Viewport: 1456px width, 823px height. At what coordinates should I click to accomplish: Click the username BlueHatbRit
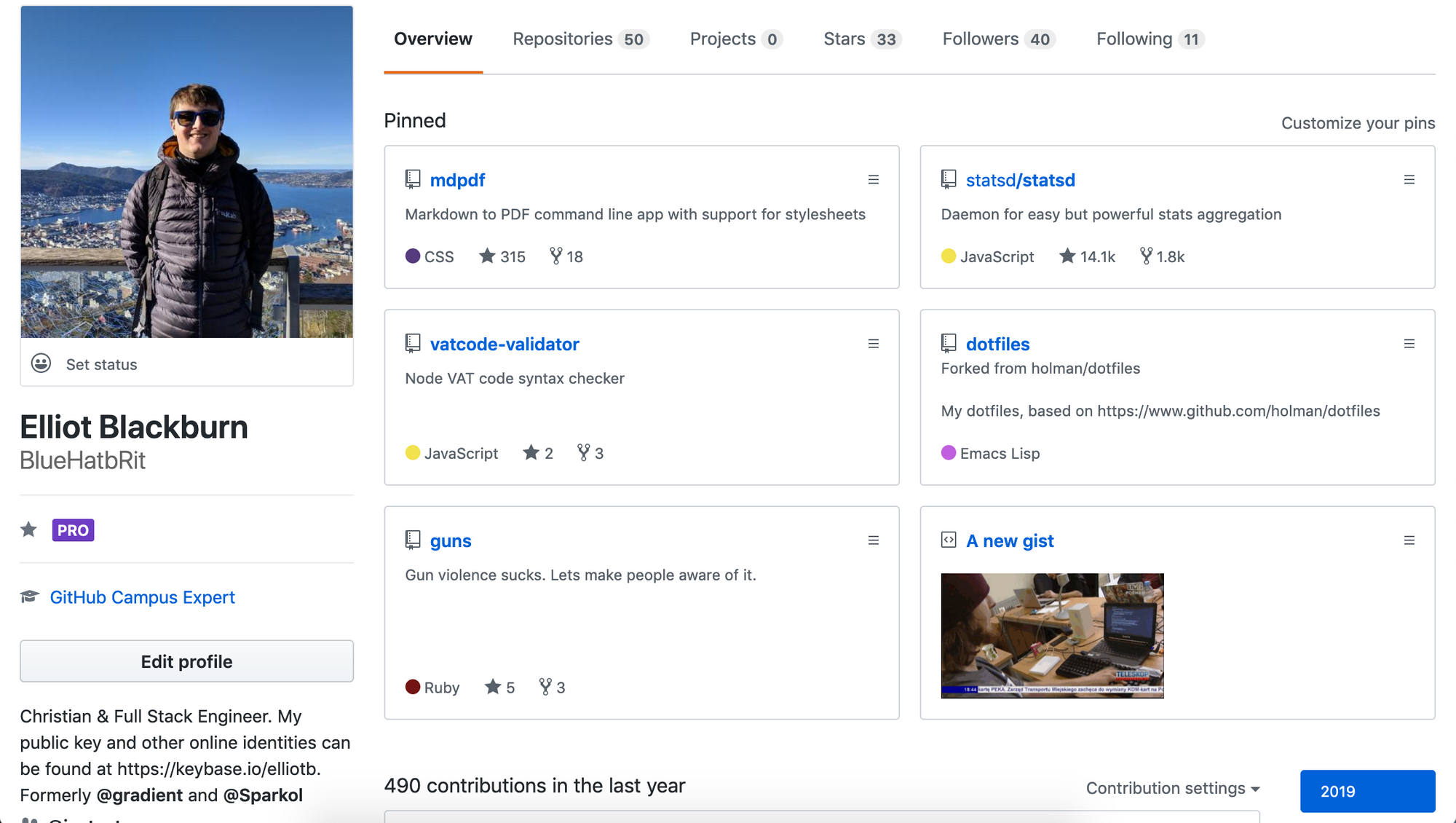(82, 460)
